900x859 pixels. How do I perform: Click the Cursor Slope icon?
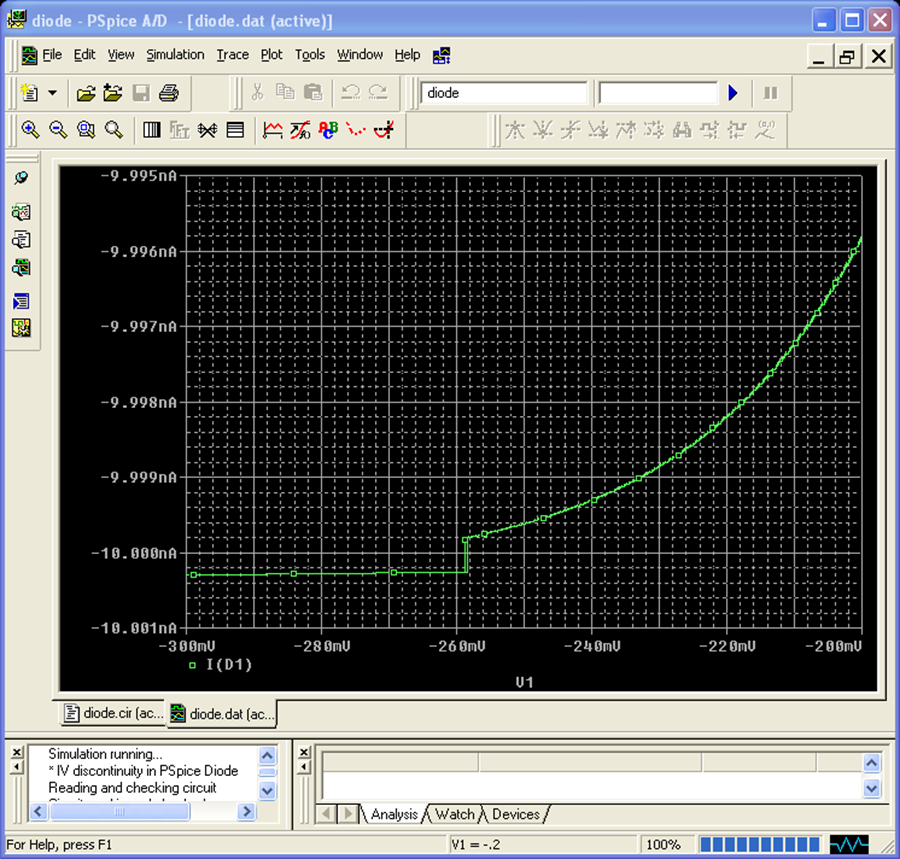click(570, 130)
